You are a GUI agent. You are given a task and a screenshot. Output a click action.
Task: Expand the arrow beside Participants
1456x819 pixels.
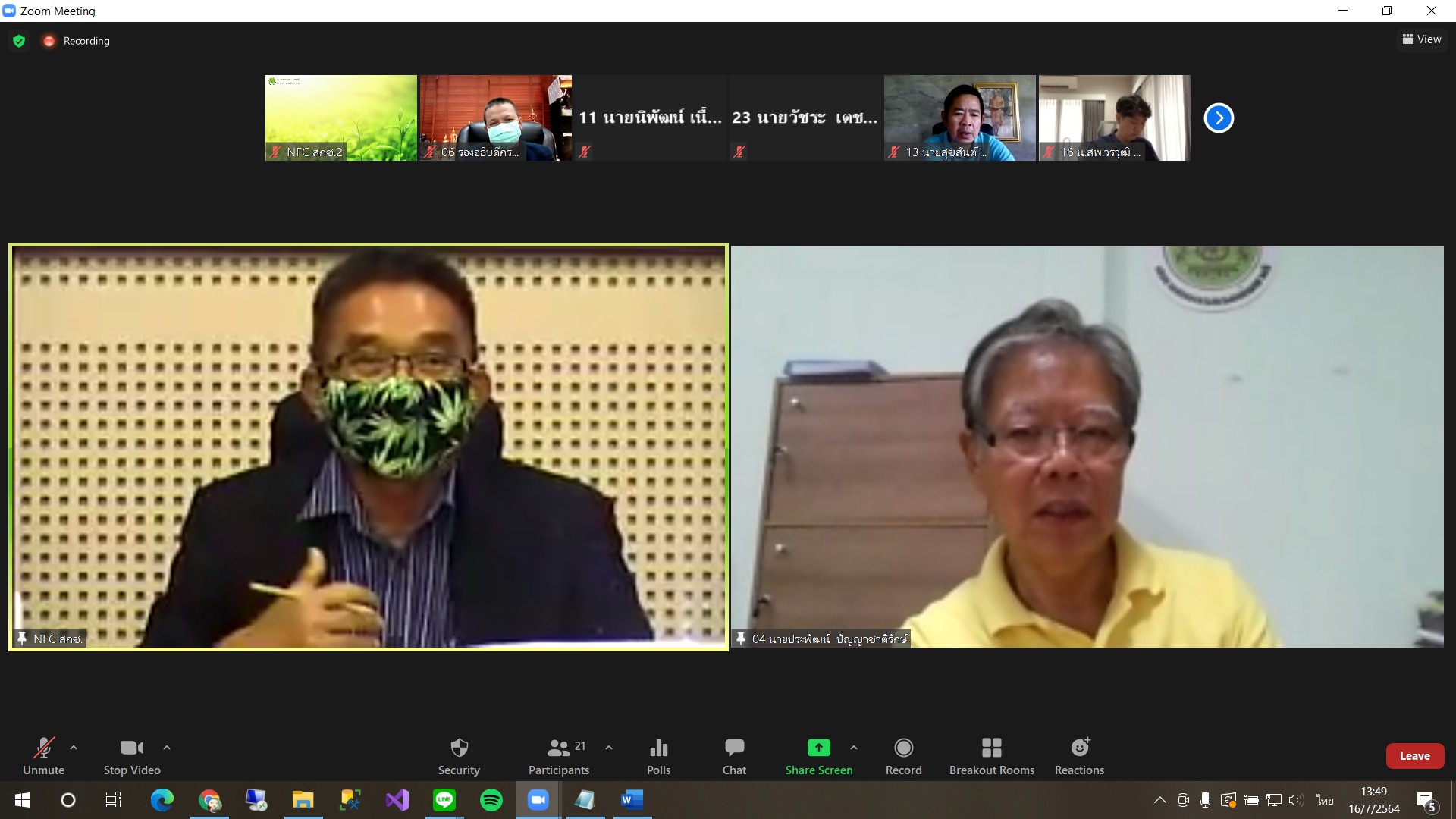point(609,748)
